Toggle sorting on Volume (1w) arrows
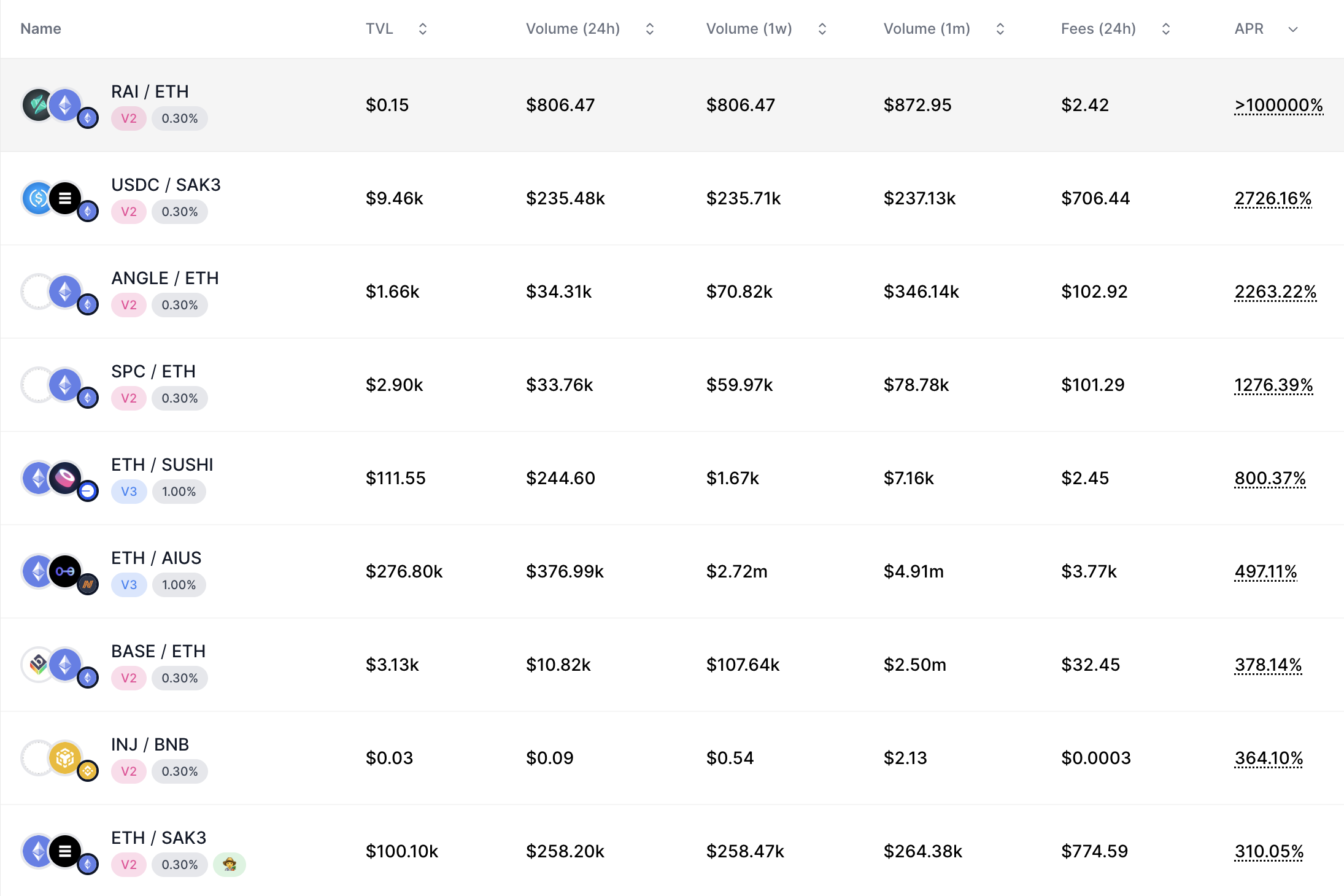 click(x=822, y=29)
